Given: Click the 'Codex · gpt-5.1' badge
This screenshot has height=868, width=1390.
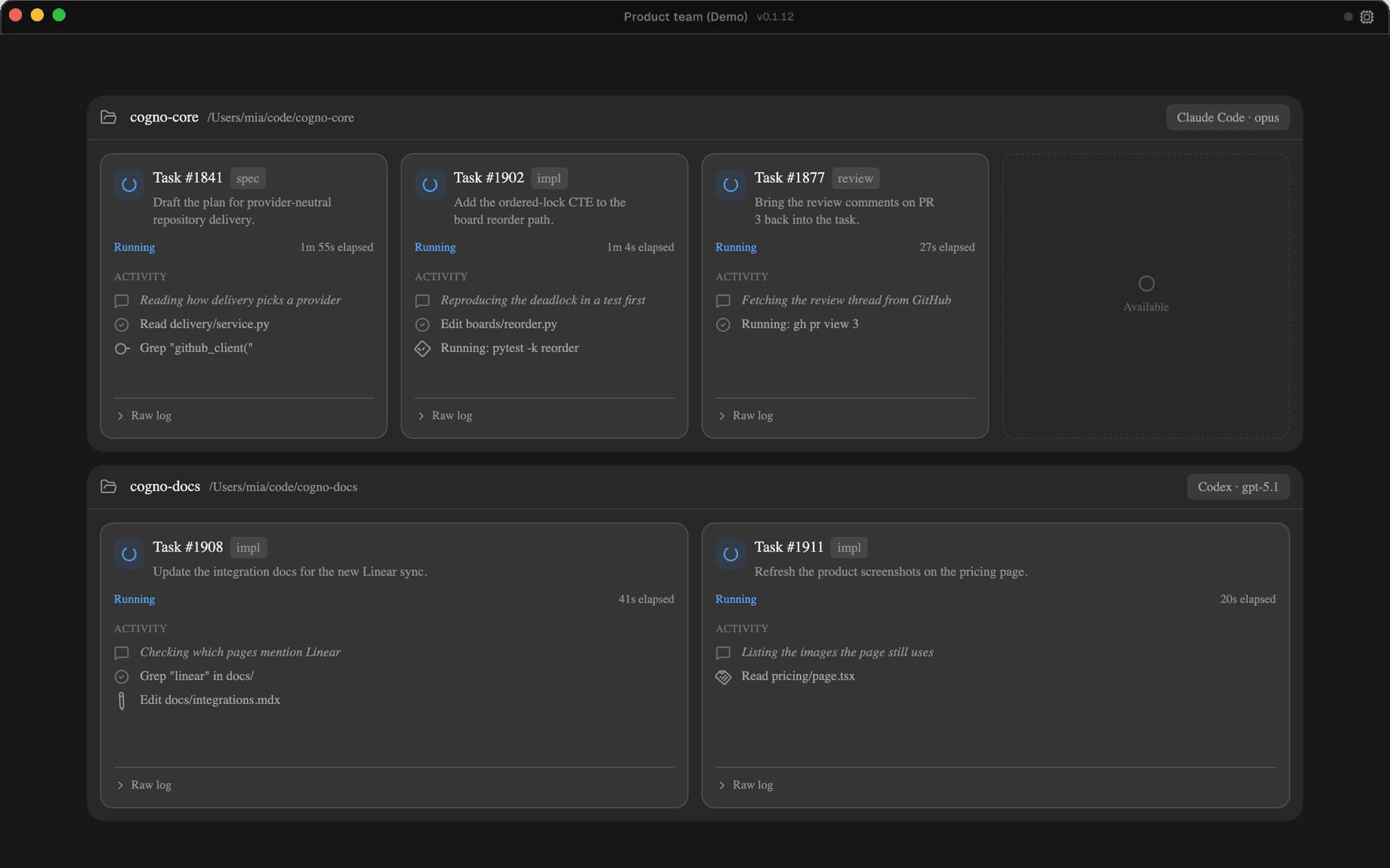Looking at the screenshot, I should (1238, 487).
